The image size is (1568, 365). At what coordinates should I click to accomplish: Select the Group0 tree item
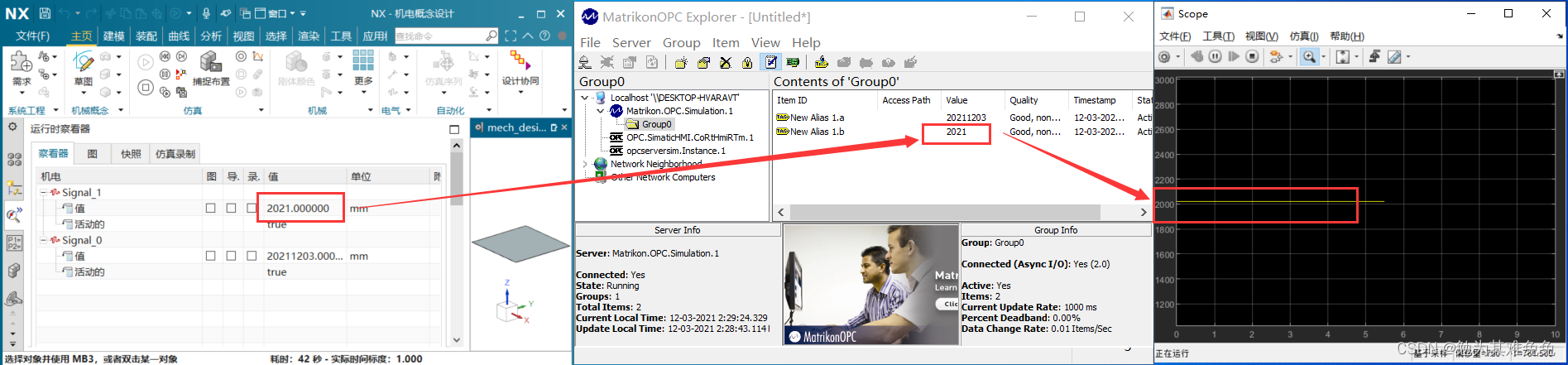pos(657,124)
